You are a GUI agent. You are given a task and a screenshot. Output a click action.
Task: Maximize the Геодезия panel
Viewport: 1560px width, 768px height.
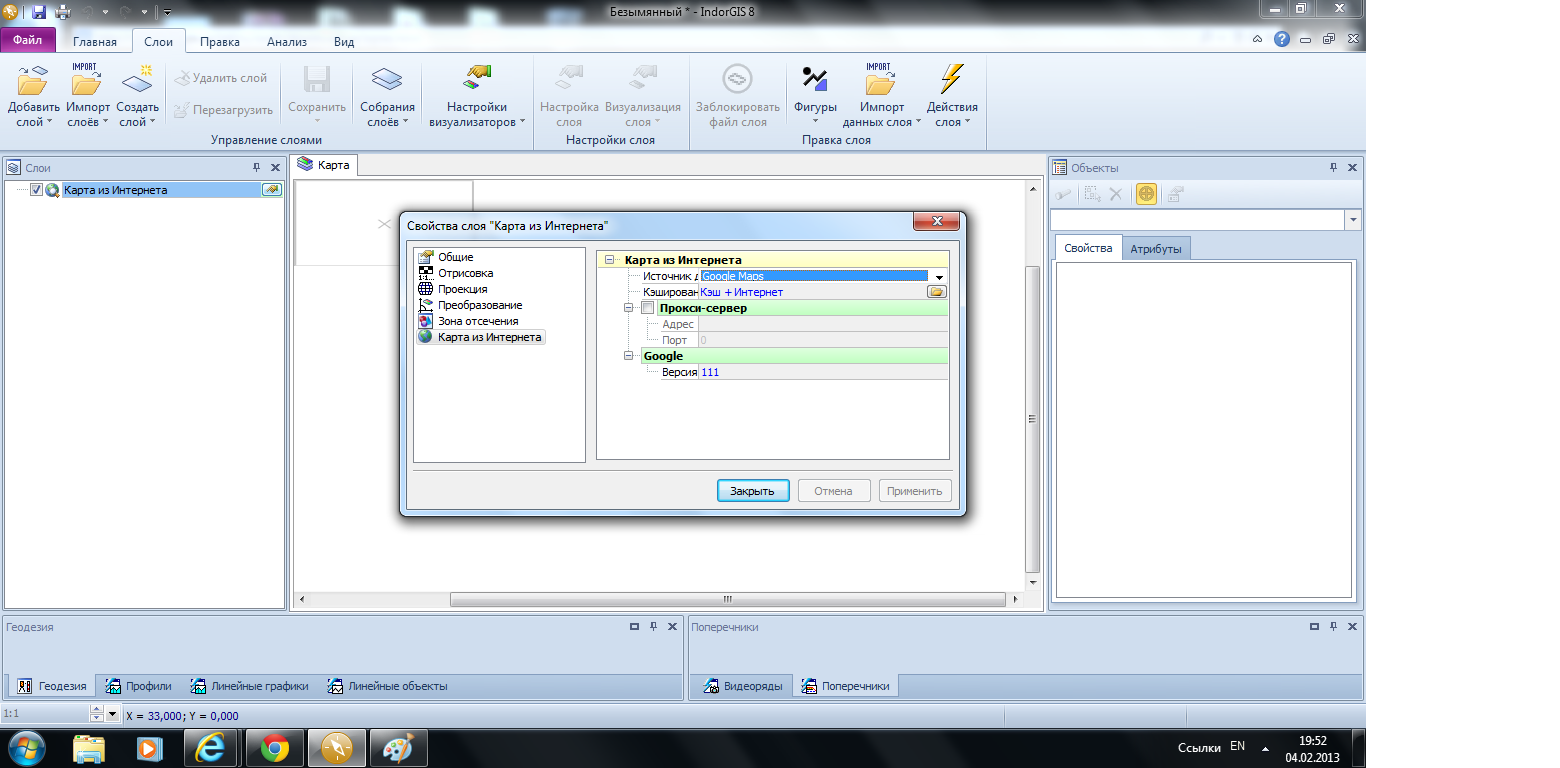(634, 627)
